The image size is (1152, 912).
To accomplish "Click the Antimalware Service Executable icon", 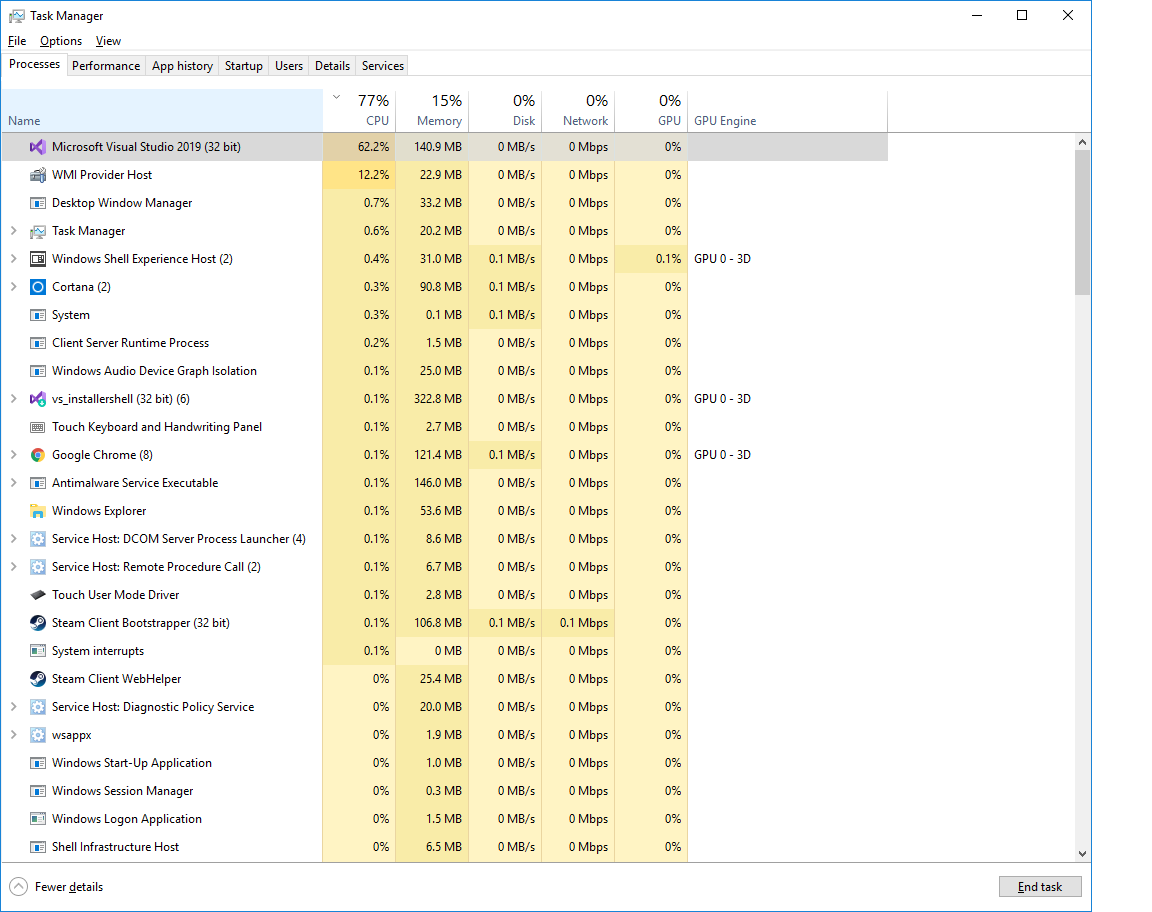I will click(37, 483).
